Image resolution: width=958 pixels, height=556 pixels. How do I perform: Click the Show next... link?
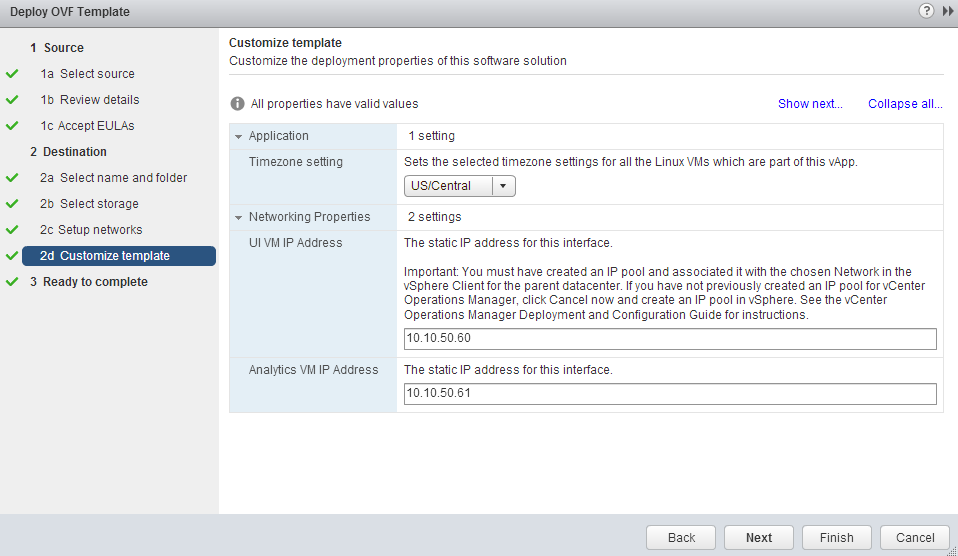[x=810, y=104]
